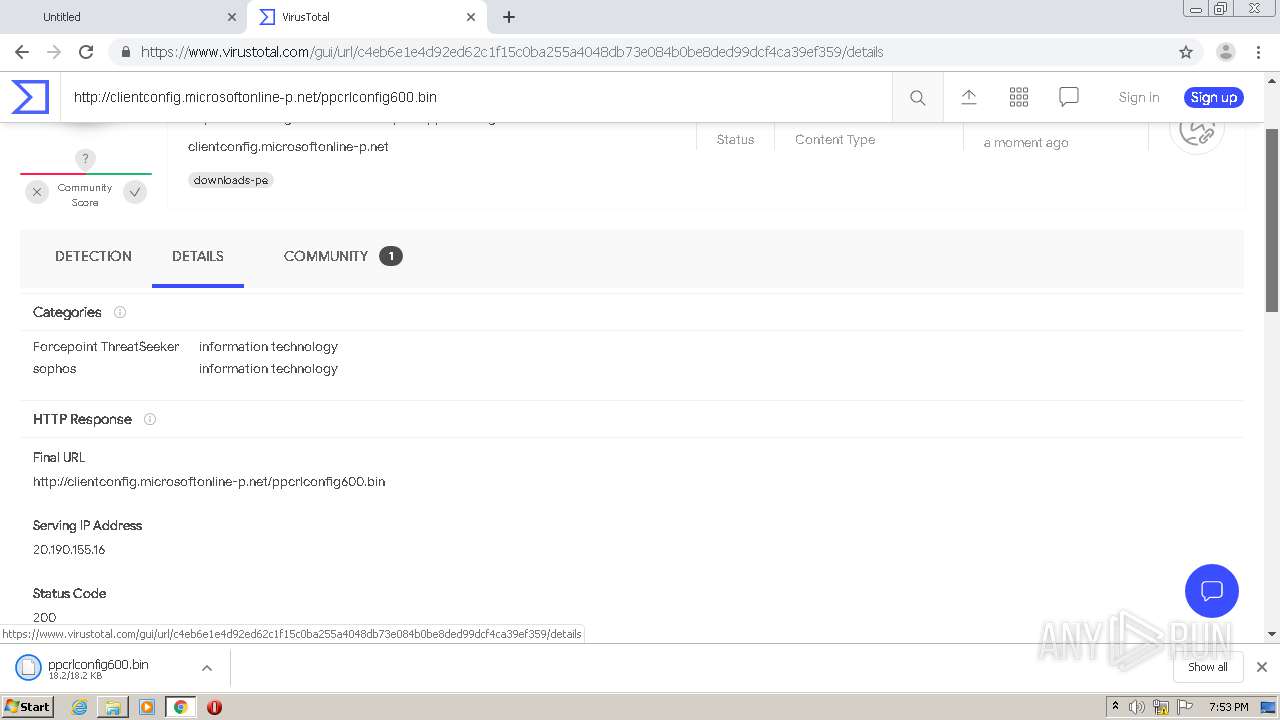Reload the page
The width and height of the screenshot is (1280, 720).
86,52
